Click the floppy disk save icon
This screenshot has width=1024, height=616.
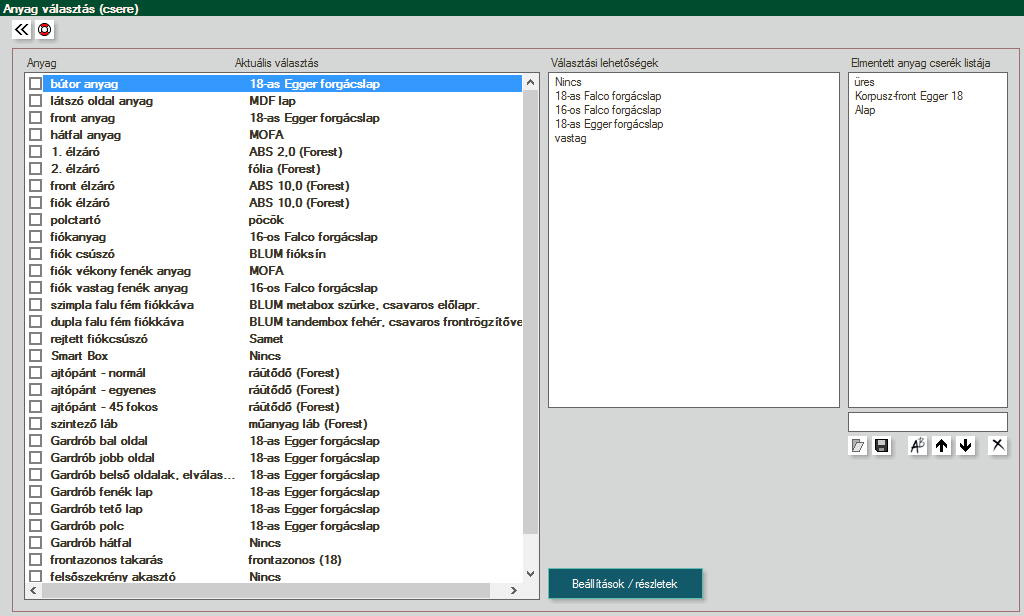[x=881, y=446]
